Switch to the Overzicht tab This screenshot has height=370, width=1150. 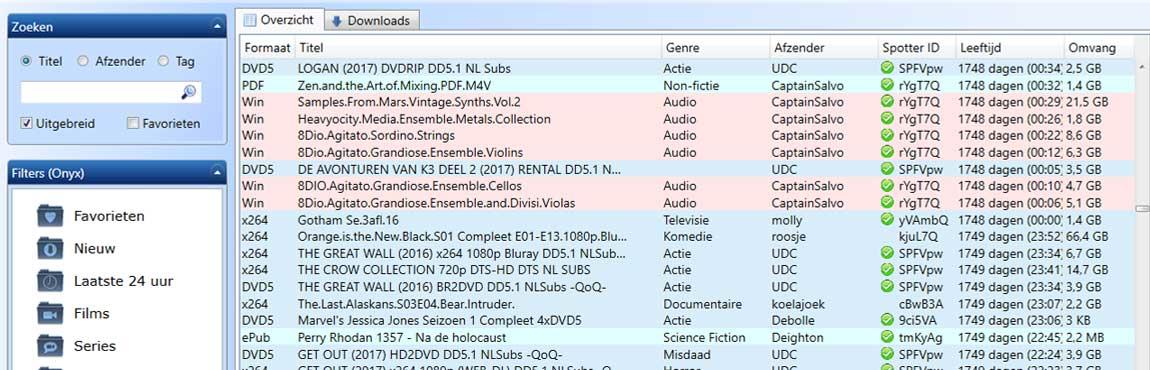[x=282, y=20]
